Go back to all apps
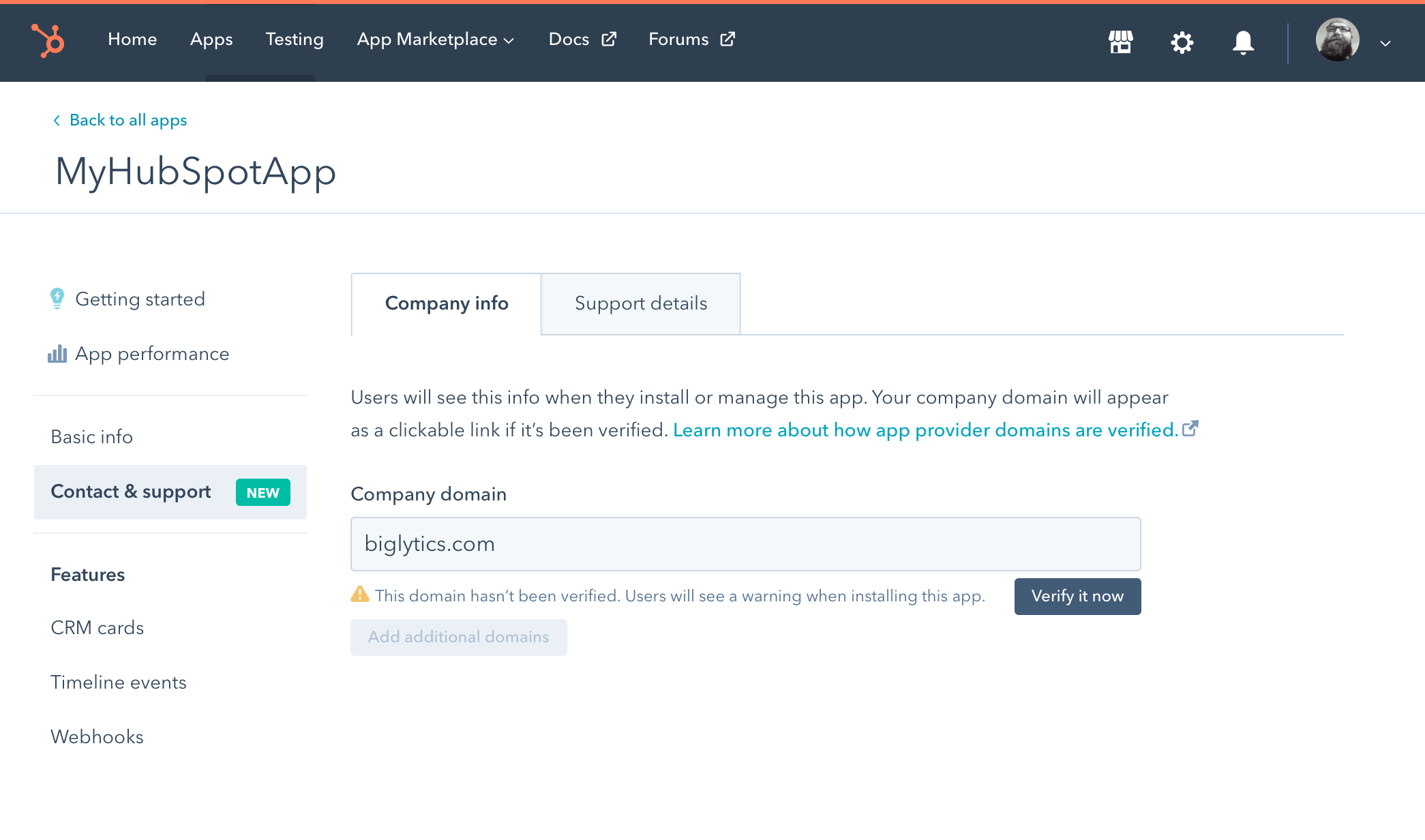 [x=120, y=120]
